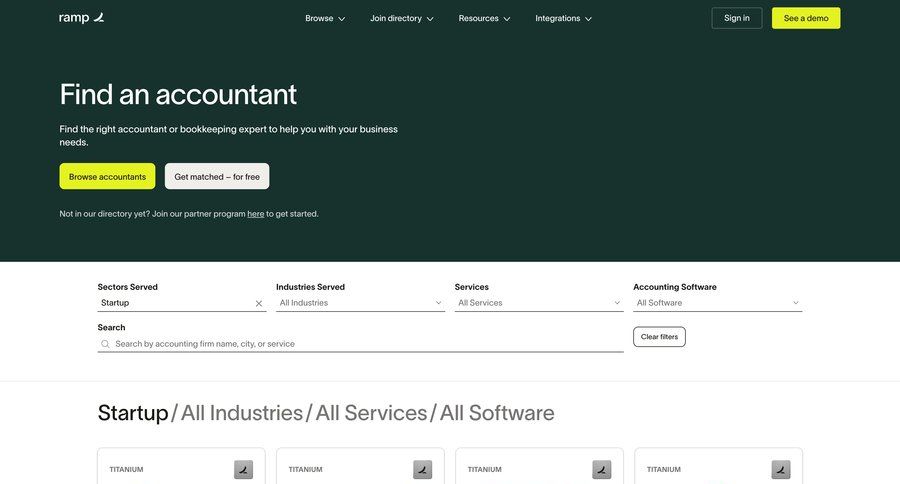Open the Services dropdown
Screen dimensions: 900x484
point(538,303)
